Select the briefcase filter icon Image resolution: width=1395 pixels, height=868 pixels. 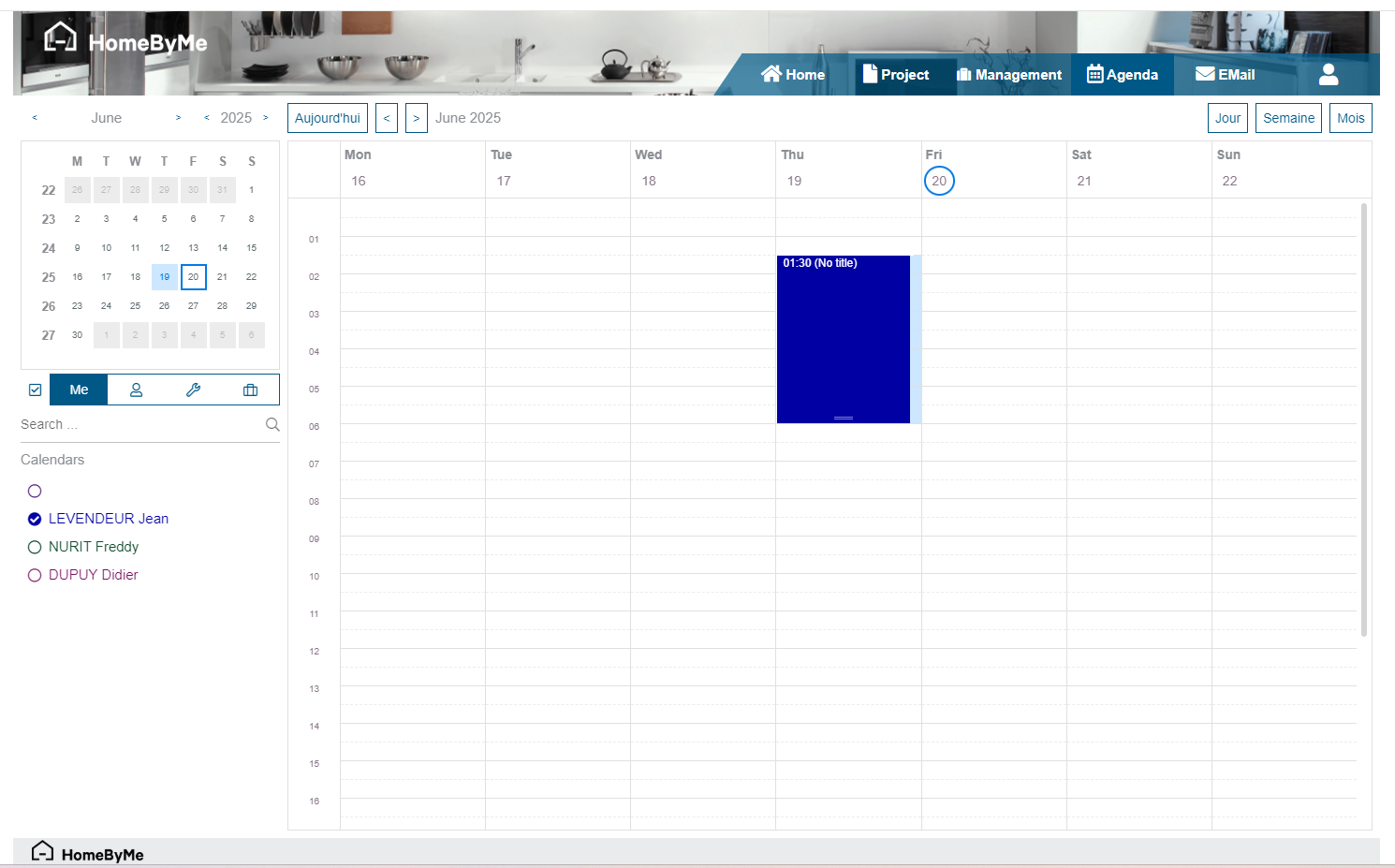point(250,390)
